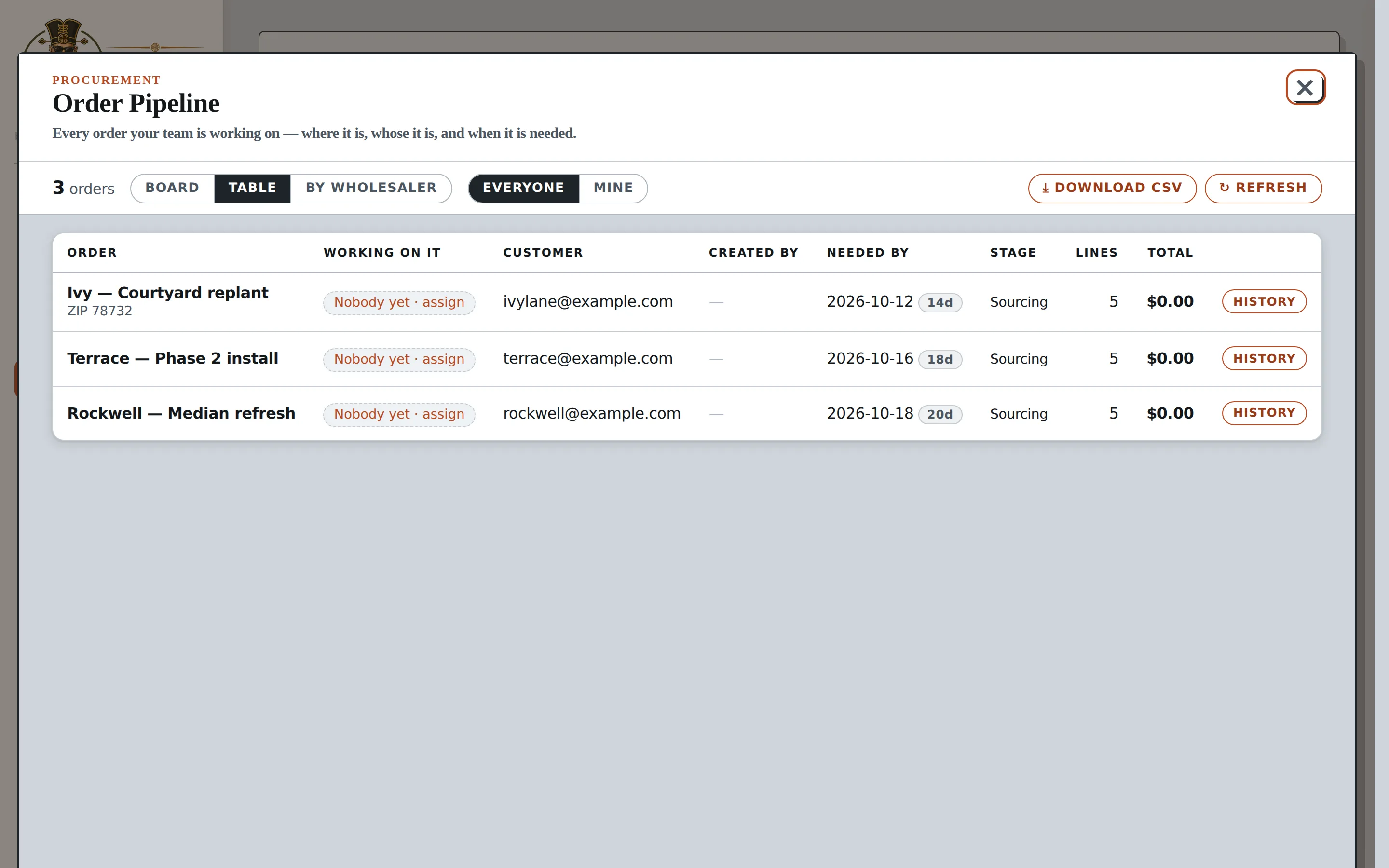Click the 2026-10-18 needed-by date
Viewport: 1389px width, 868px height.
click(x=870, y=413)
